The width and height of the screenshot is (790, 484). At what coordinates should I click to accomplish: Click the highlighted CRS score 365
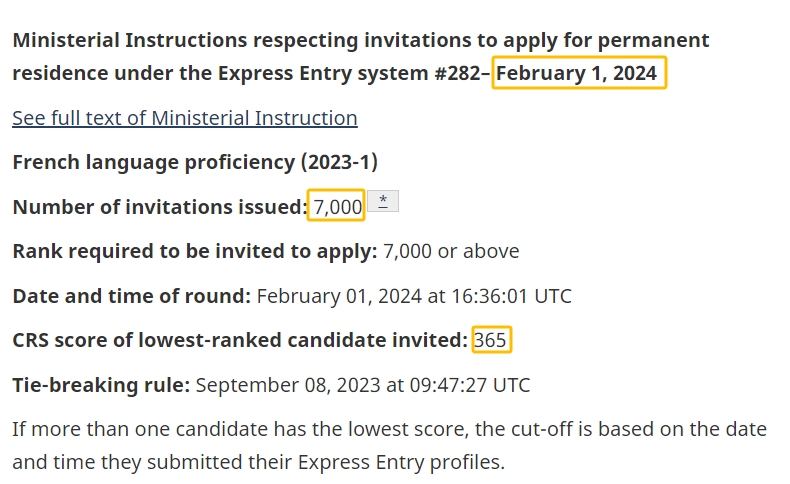490,340
